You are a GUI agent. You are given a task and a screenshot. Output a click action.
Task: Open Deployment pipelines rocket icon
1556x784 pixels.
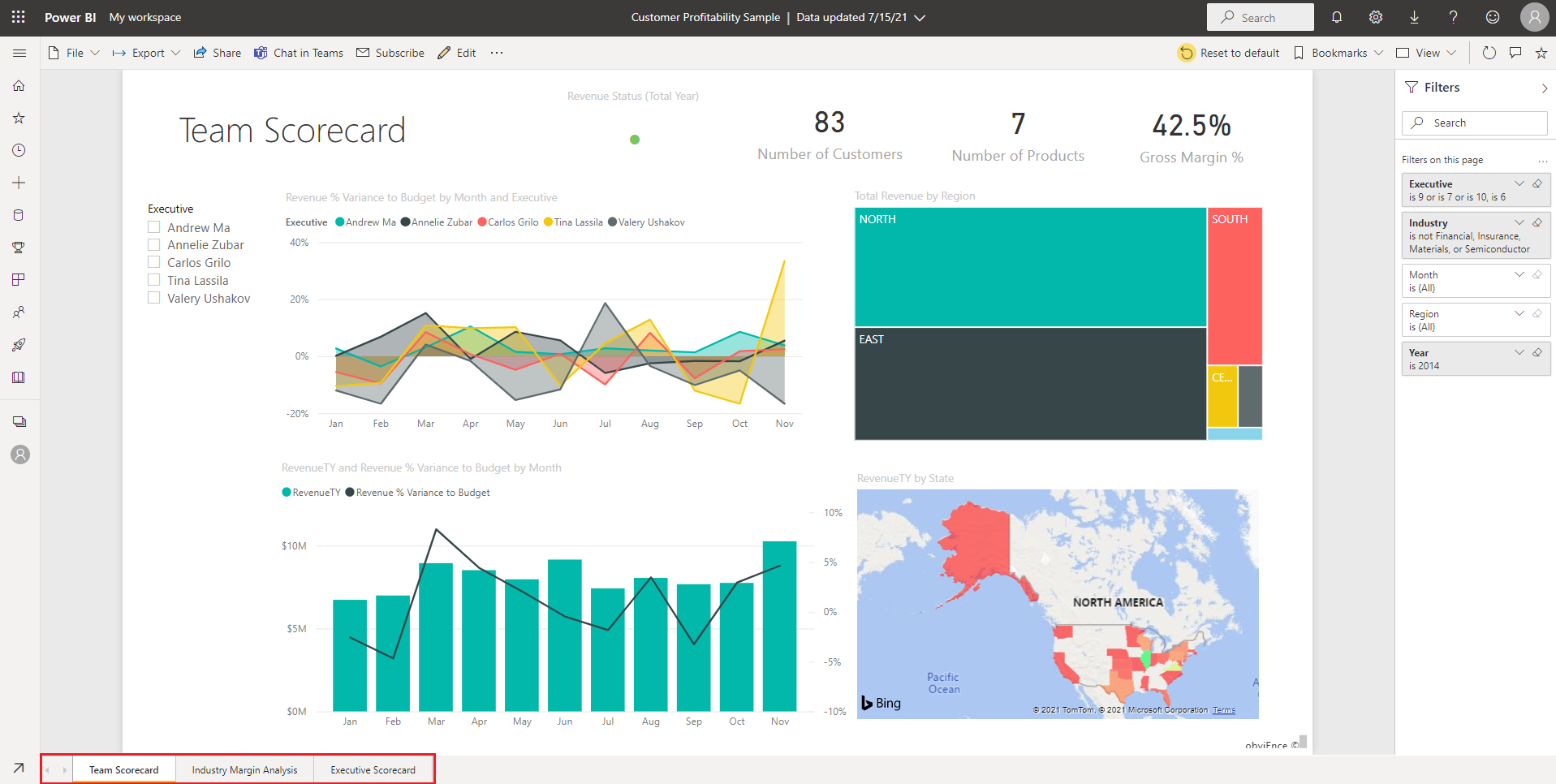click(19, 345)
